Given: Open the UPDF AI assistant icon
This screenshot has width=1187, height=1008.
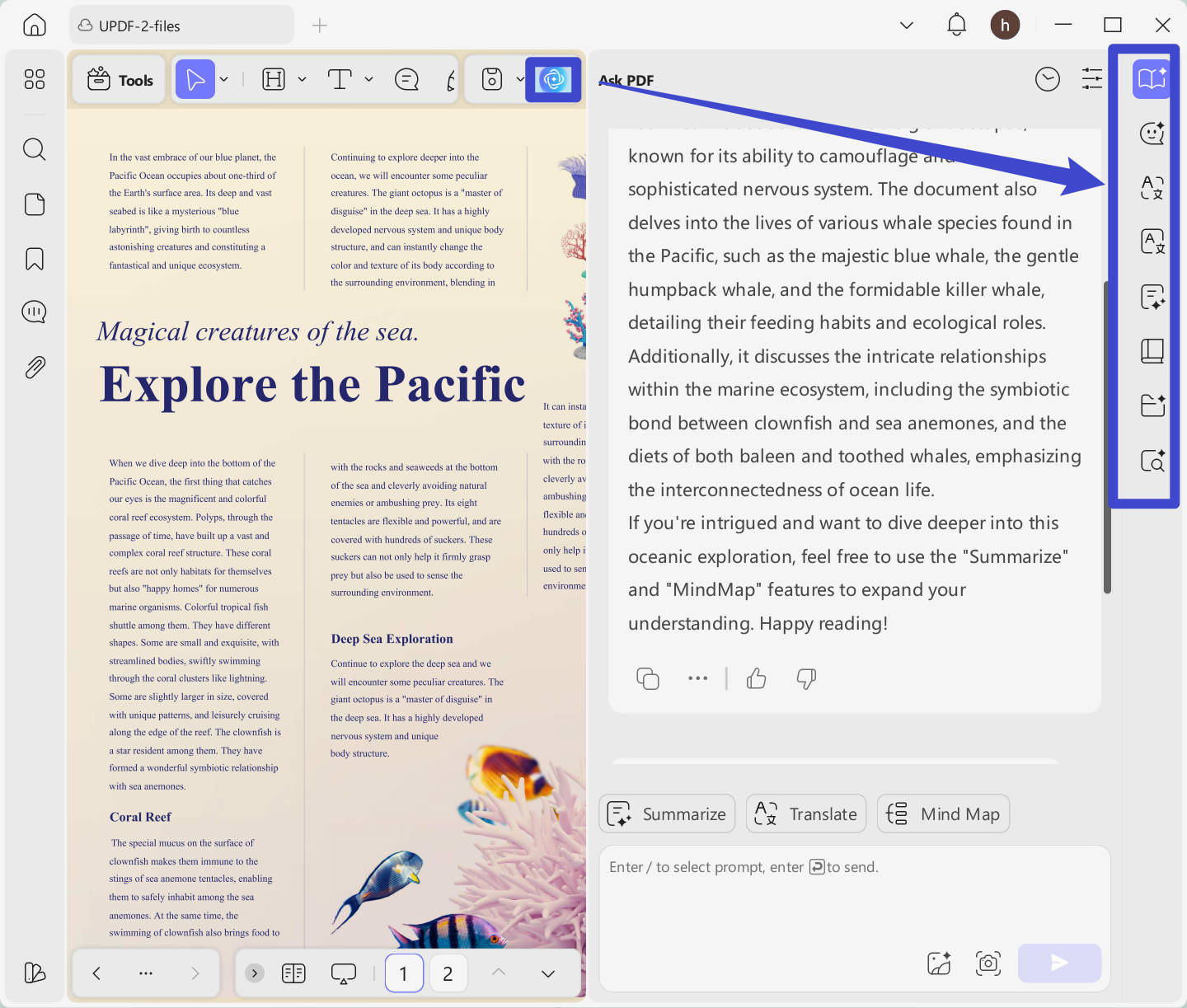Looking at the screenshot, I should [553, 79].
